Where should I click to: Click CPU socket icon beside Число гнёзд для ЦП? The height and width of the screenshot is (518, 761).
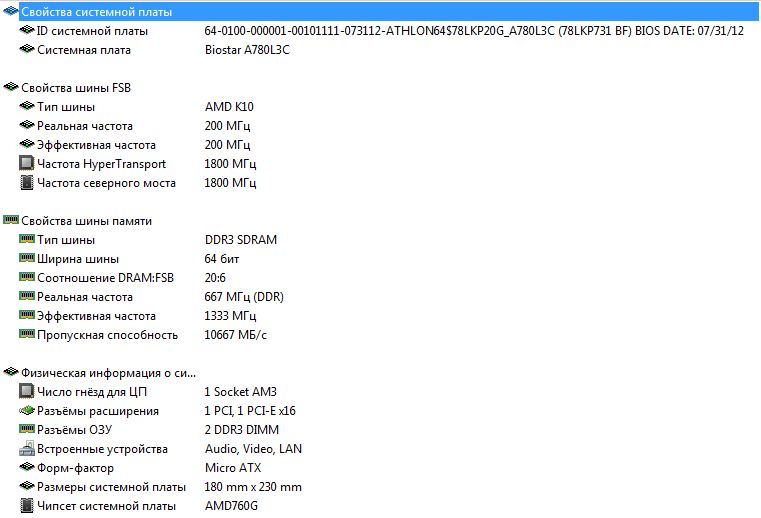(x=27, y=391)
